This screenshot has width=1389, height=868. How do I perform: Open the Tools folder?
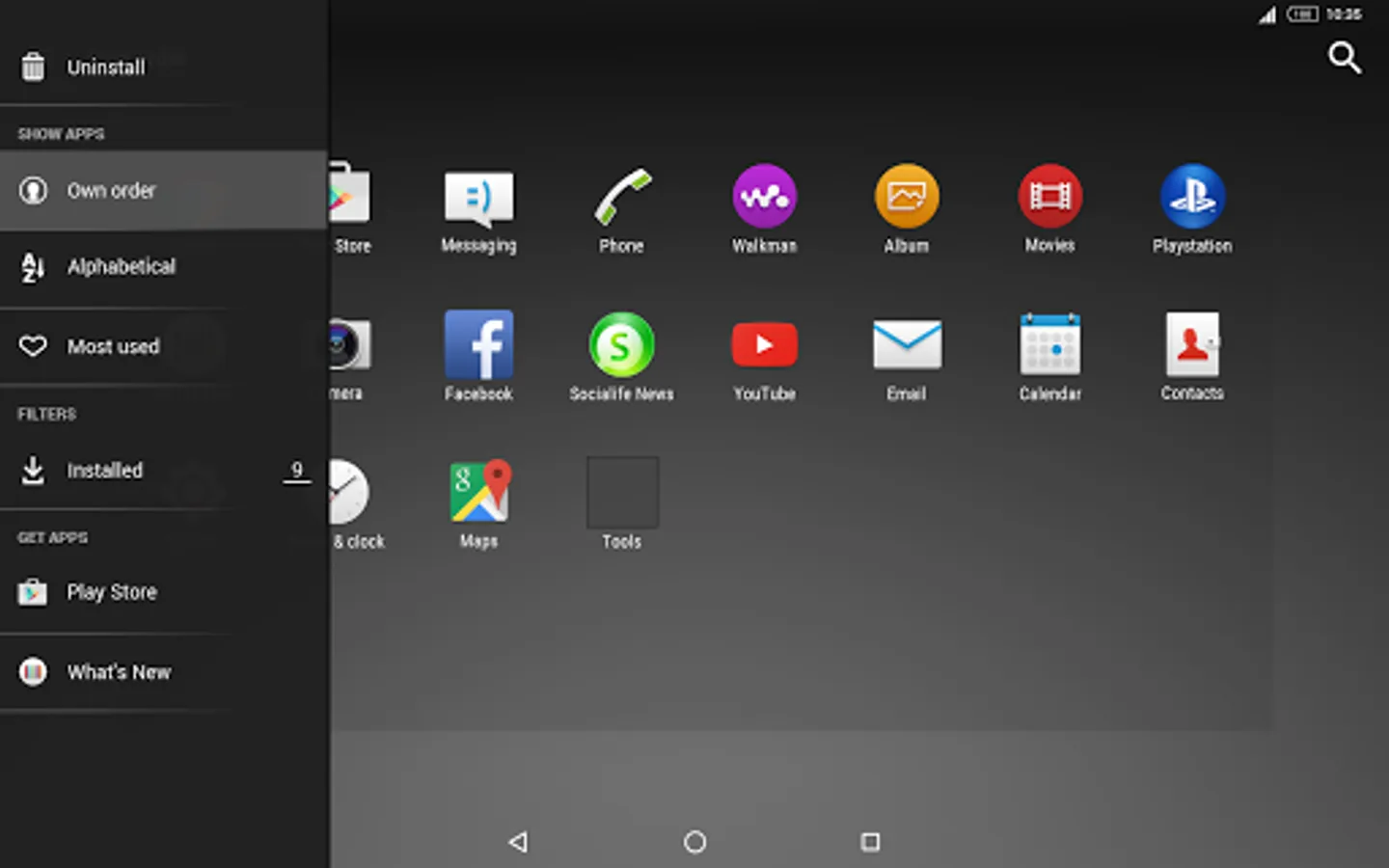pyautogui.click(x=622, y=504)
